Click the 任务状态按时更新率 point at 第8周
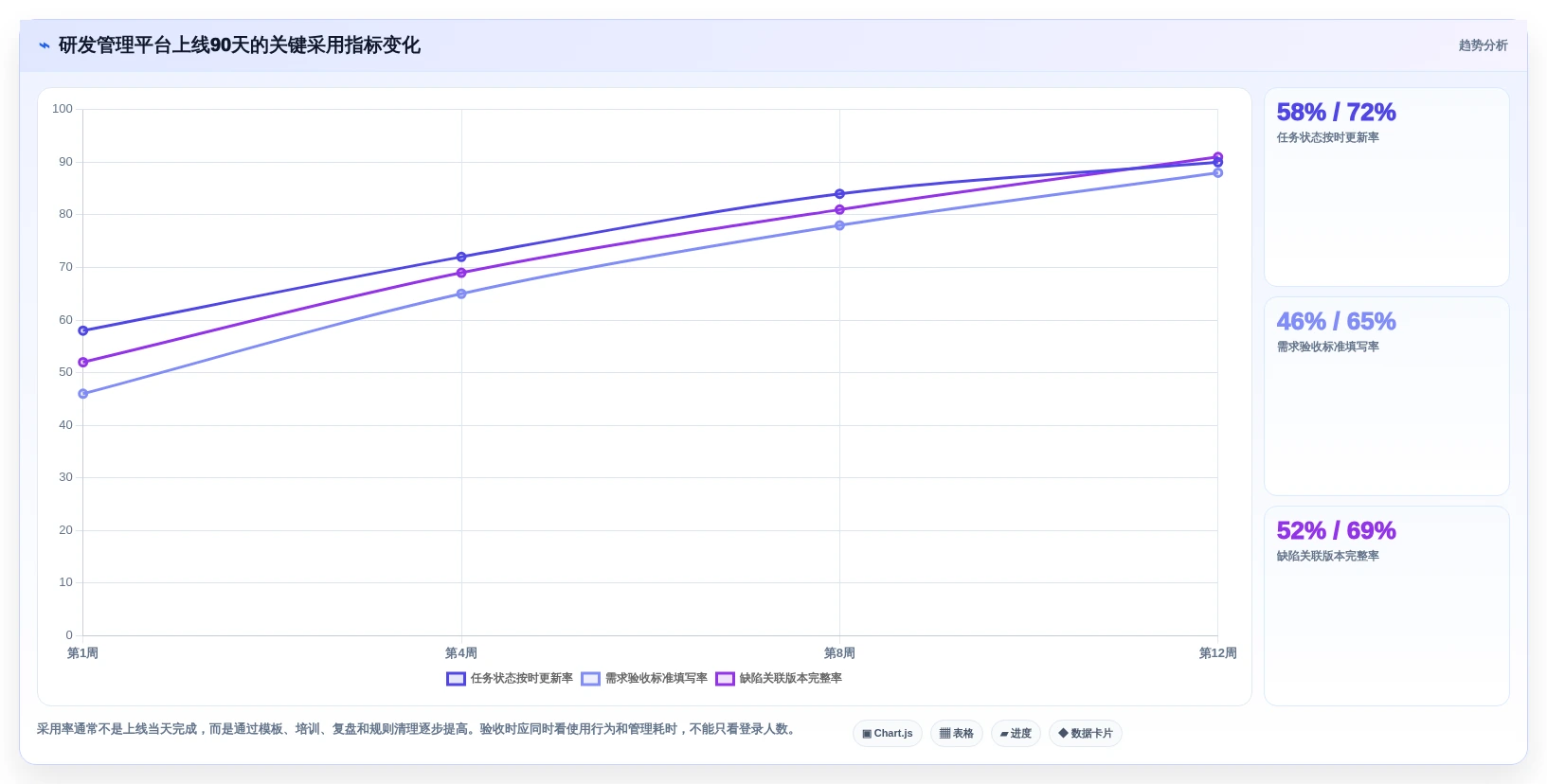This screenshot has height=784, width=1547. click(839, 194)
